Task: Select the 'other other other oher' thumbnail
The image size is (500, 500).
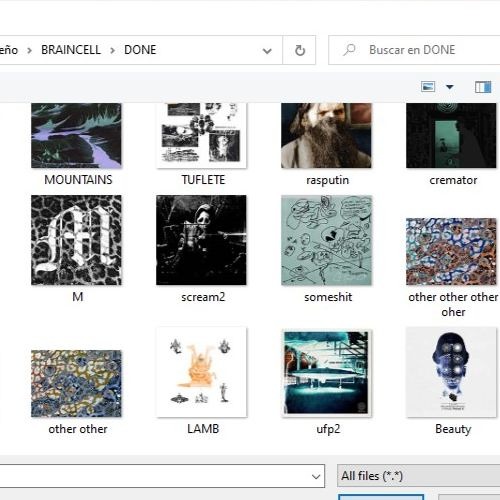Action: click(451, 251)
